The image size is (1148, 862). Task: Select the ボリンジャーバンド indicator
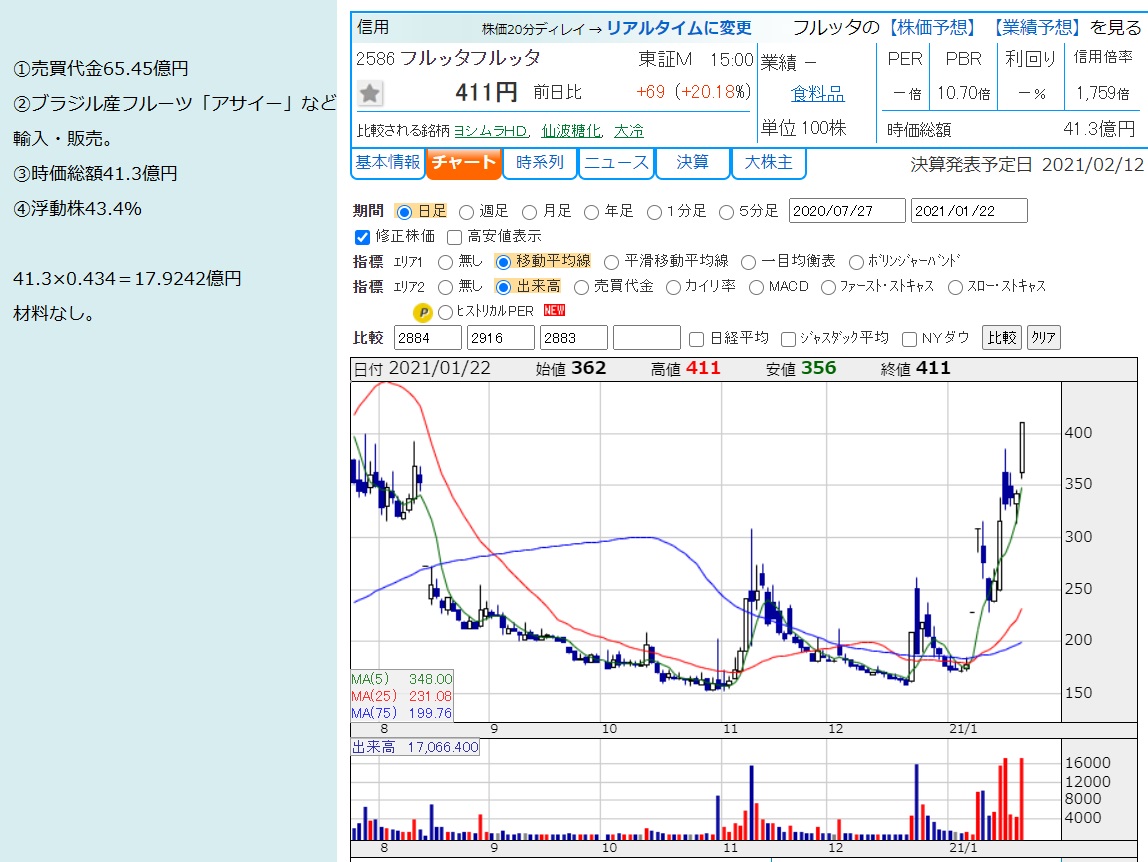point(856,262)
